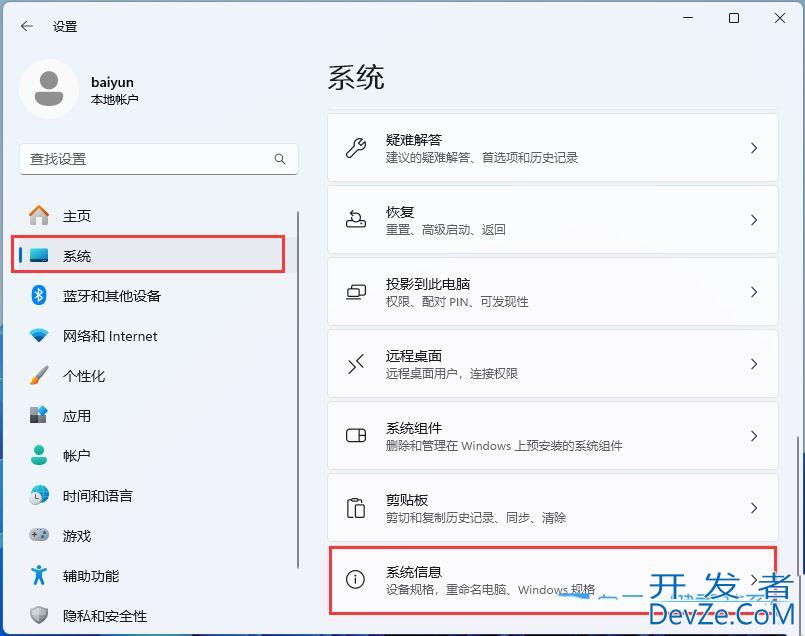Click text 重置、高级启动、返回

click(x=446, y=229)
